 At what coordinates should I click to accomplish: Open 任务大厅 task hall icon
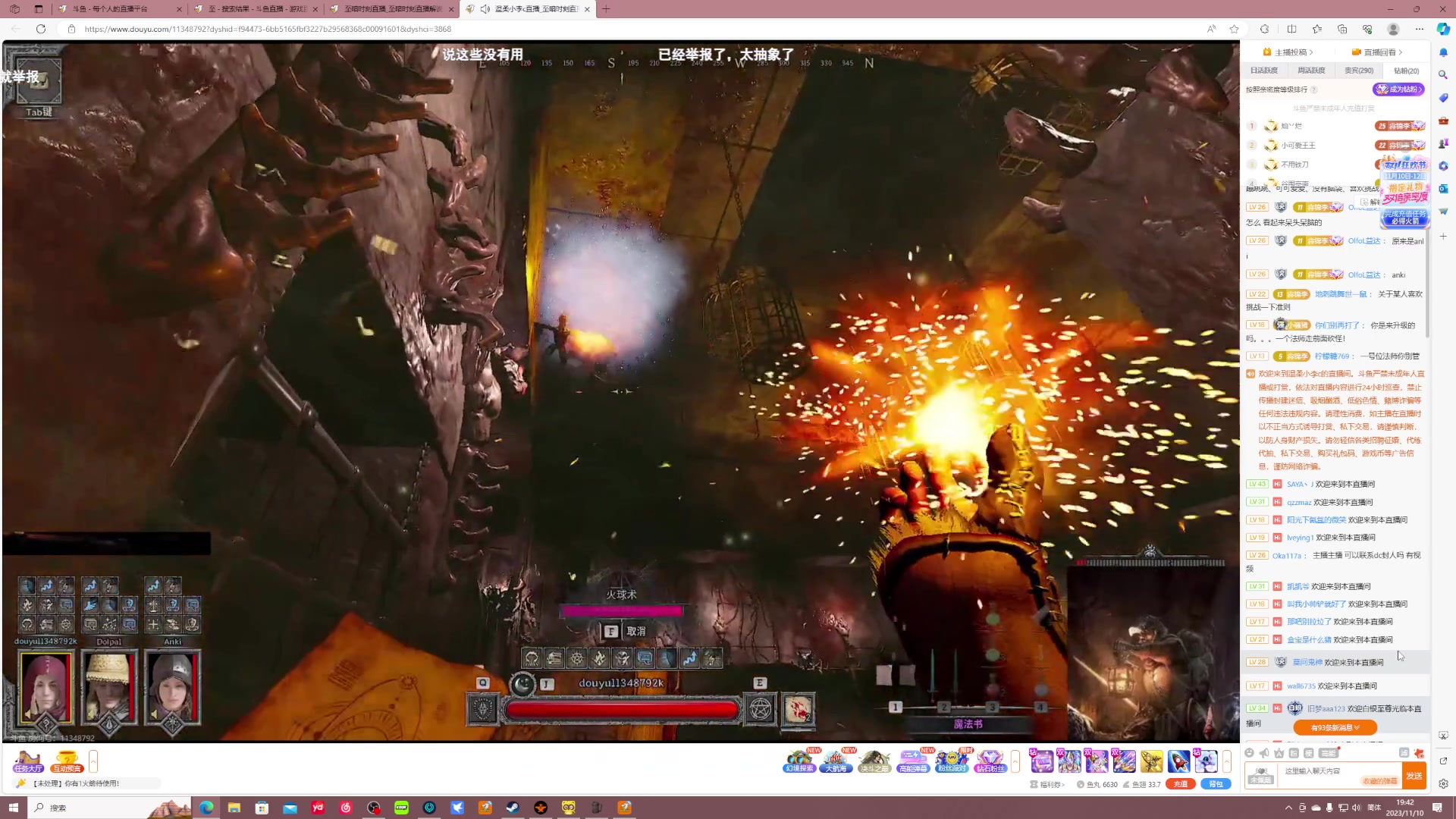coord(28,761)
